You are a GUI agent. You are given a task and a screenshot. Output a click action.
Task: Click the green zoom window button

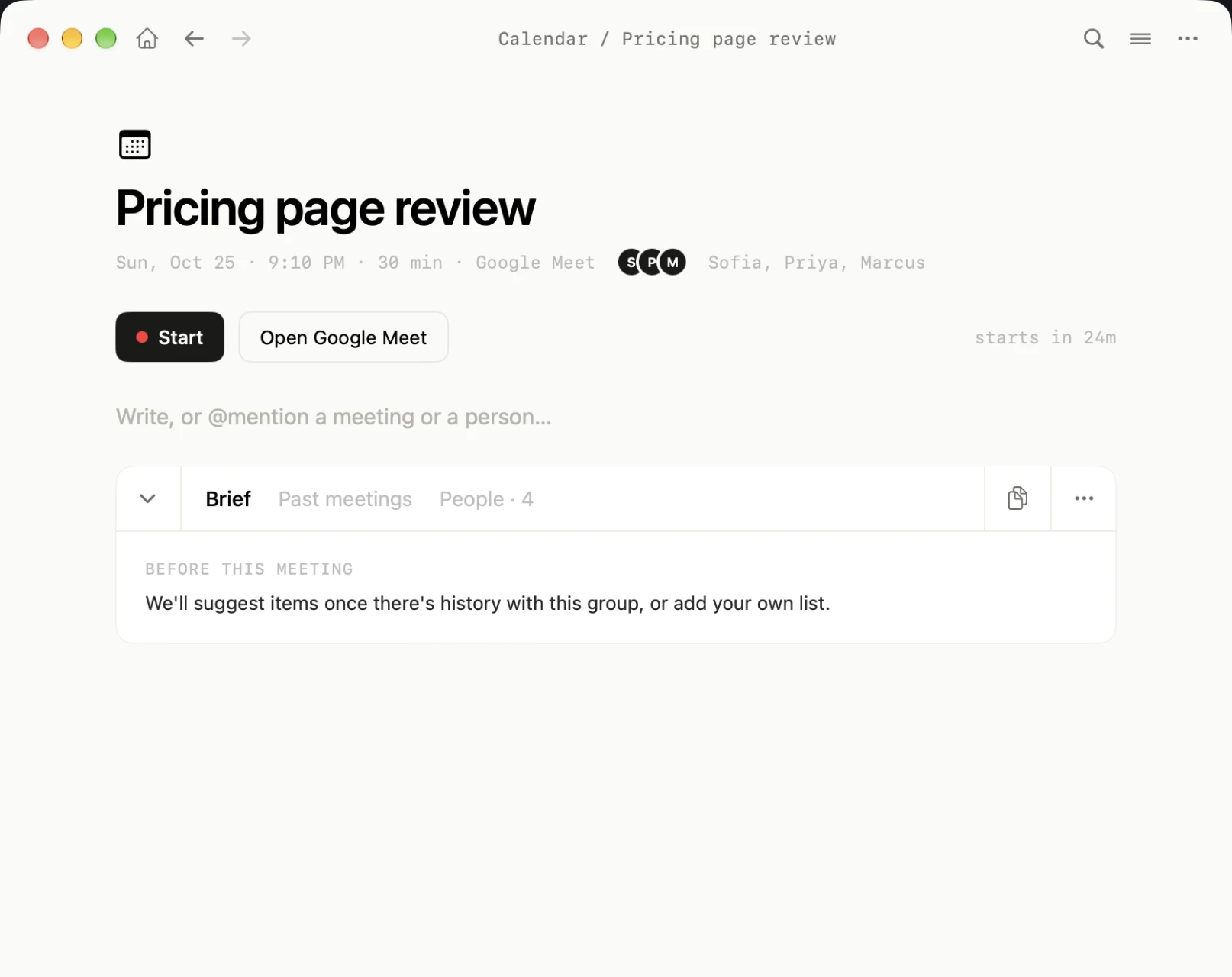click(106, 38)
